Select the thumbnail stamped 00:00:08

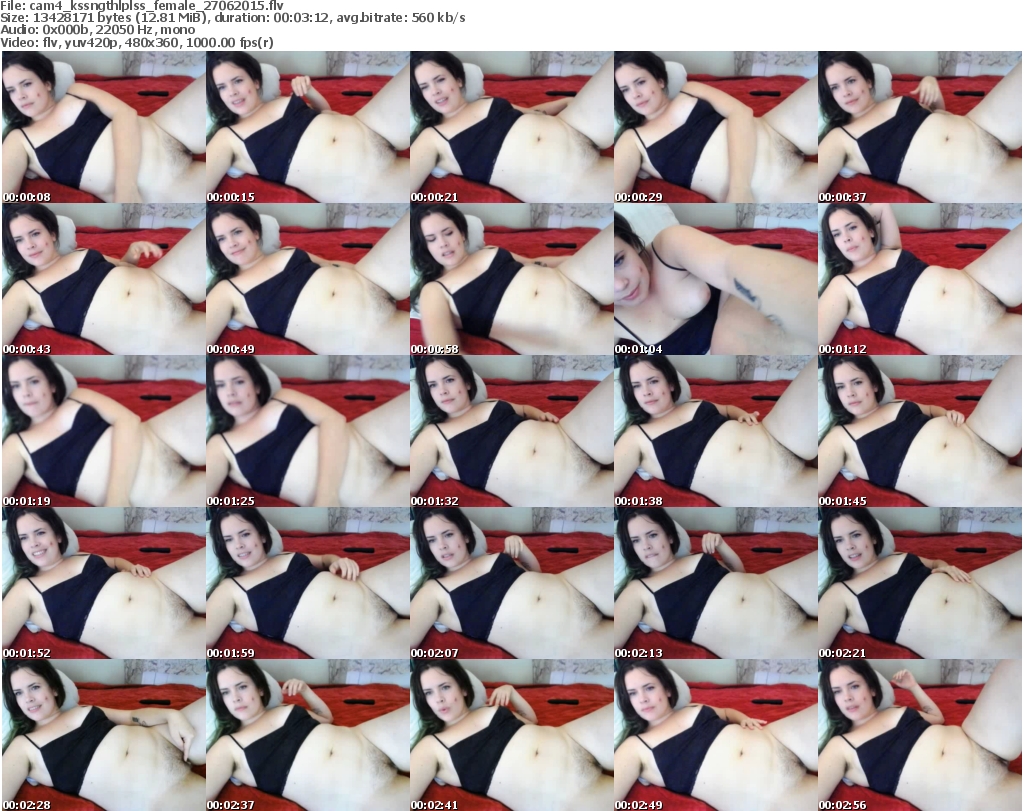click(104, 127)
